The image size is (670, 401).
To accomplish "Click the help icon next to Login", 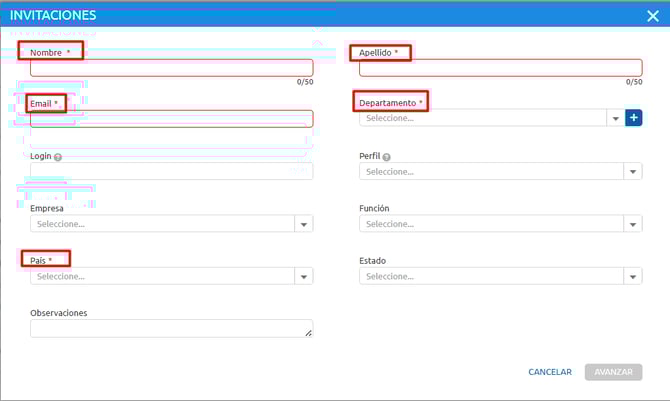I will tap(58, 157).
